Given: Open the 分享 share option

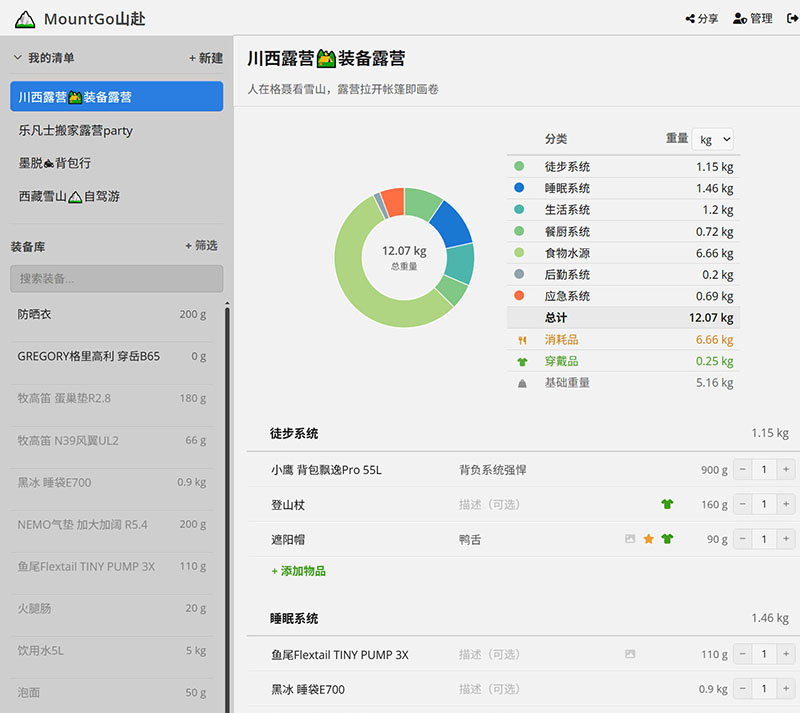Looking at the screenshot, I should (702, 18).
